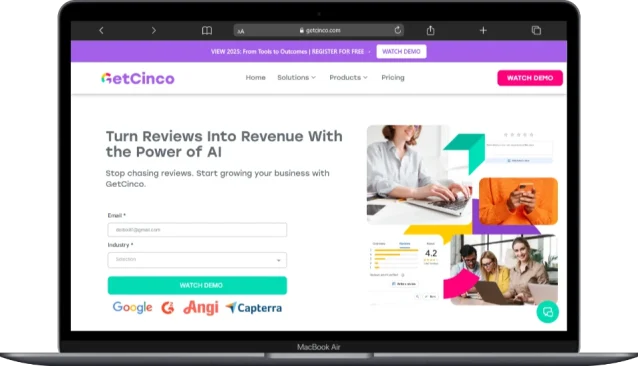
Task: Click the getcinco.com address bar
Action: (319, 30)
